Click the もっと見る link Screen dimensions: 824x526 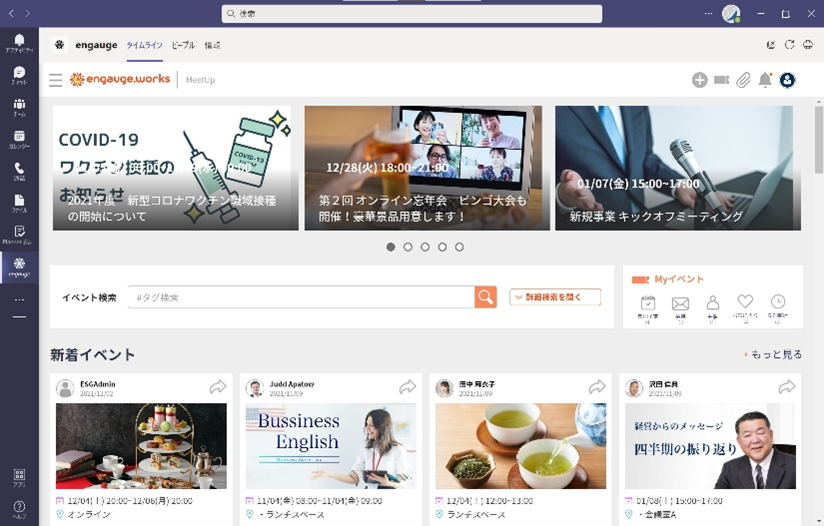tap(776, 355)
